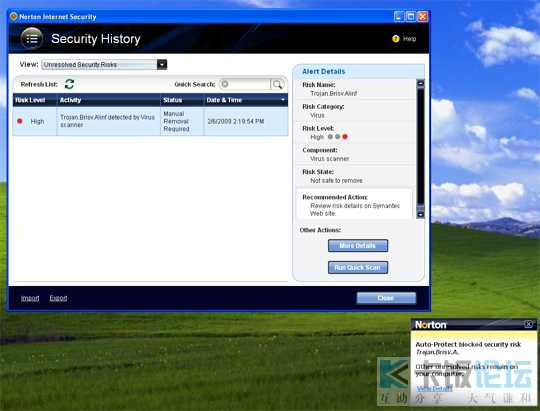Select the Trojan.Brisv.A!inf detected row
This screenshot has width=540, height=411.
coord(150,121)
